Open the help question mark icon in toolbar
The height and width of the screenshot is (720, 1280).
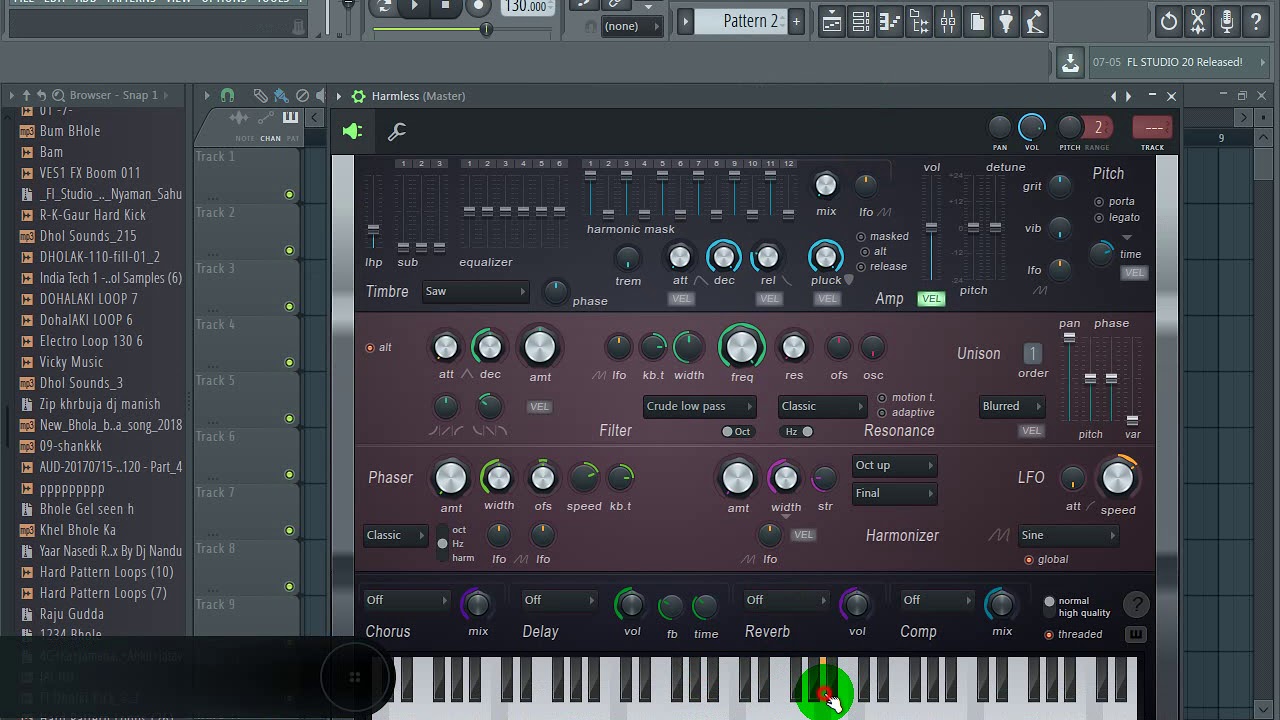[x=1256, y=21]
